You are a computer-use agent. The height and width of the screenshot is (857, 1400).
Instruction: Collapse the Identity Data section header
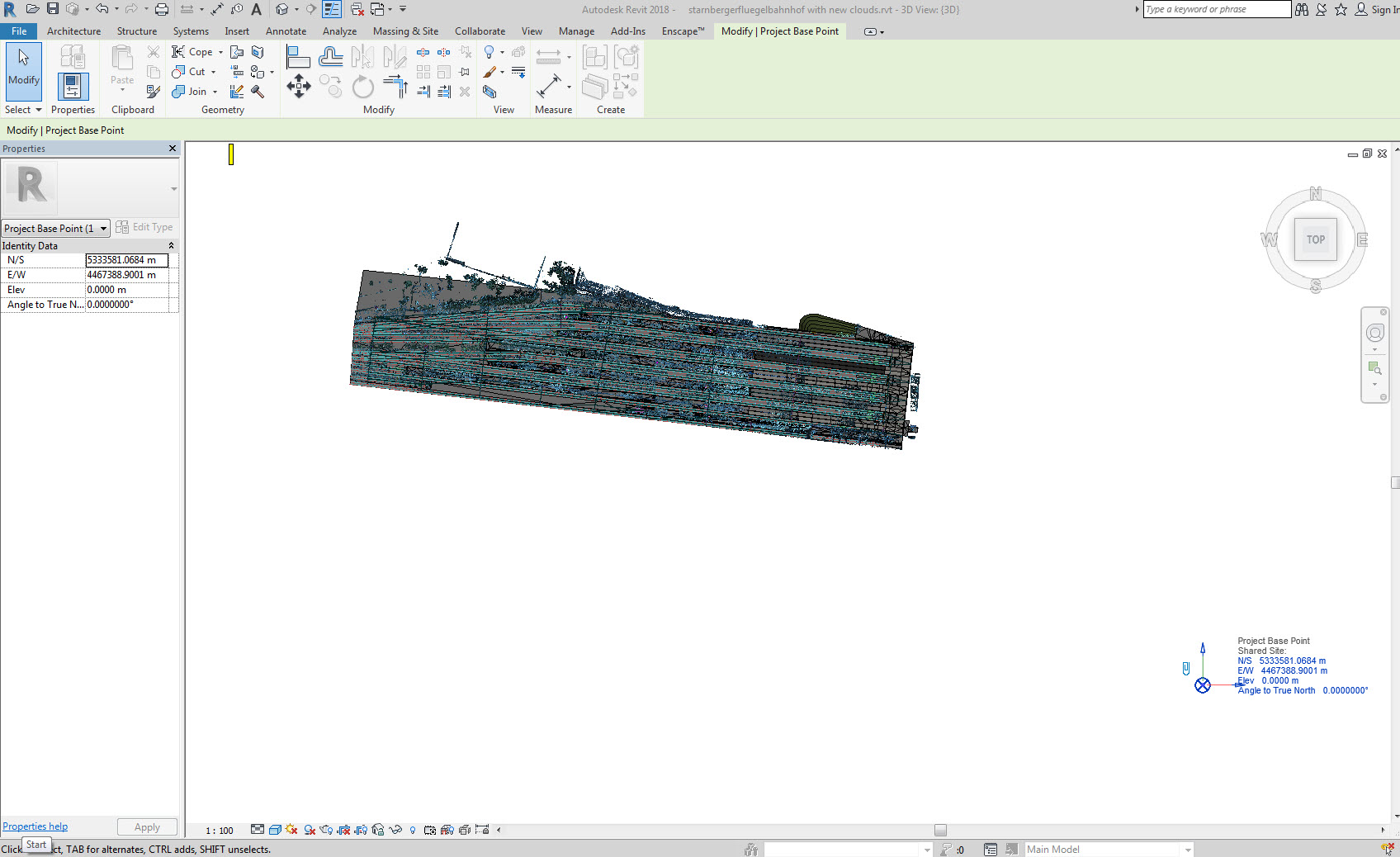point(171,245)
